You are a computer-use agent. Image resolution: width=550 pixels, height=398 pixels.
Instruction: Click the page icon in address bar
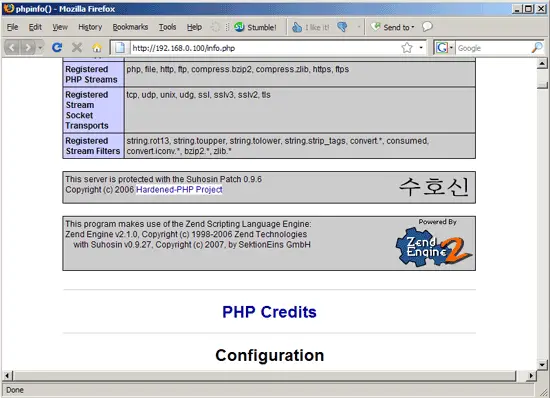tap(120, 48)
